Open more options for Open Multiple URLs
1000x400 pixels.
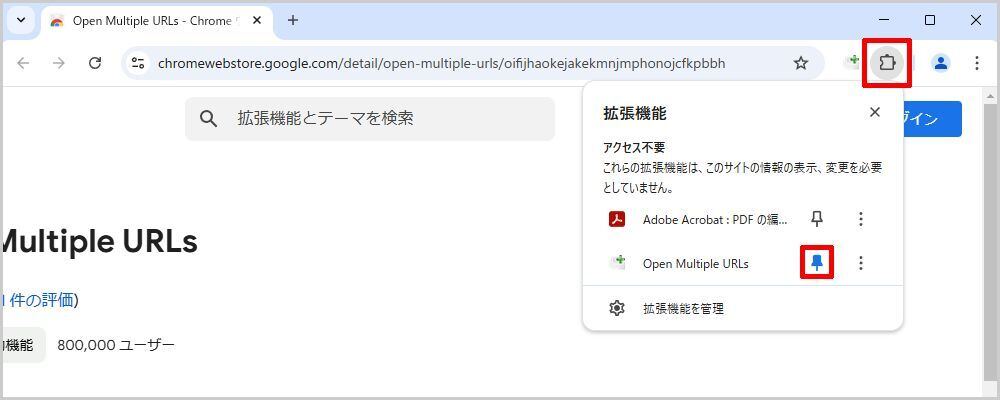click(861, 263)
